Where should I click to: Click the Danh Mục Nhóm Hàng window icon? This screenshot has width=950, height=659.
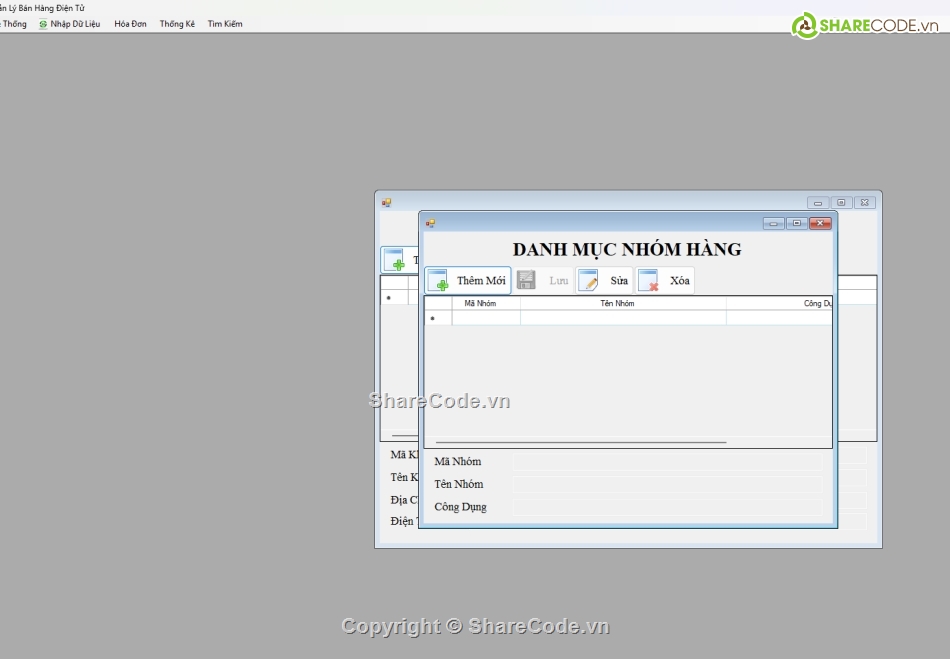430,223
